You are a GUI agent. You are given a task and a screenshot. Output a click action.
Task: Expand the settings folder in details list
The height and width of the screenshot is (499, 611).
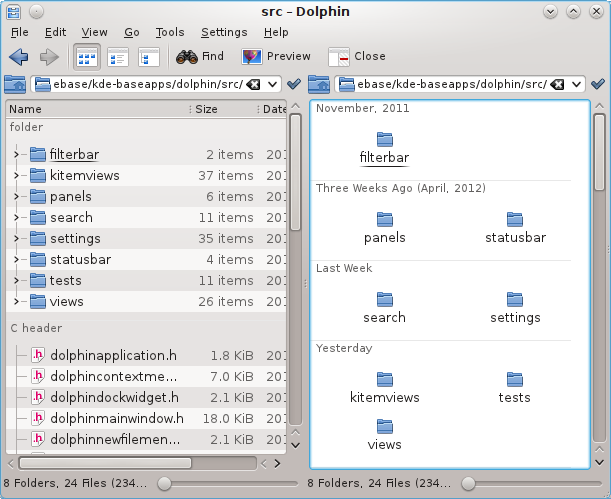17,238
